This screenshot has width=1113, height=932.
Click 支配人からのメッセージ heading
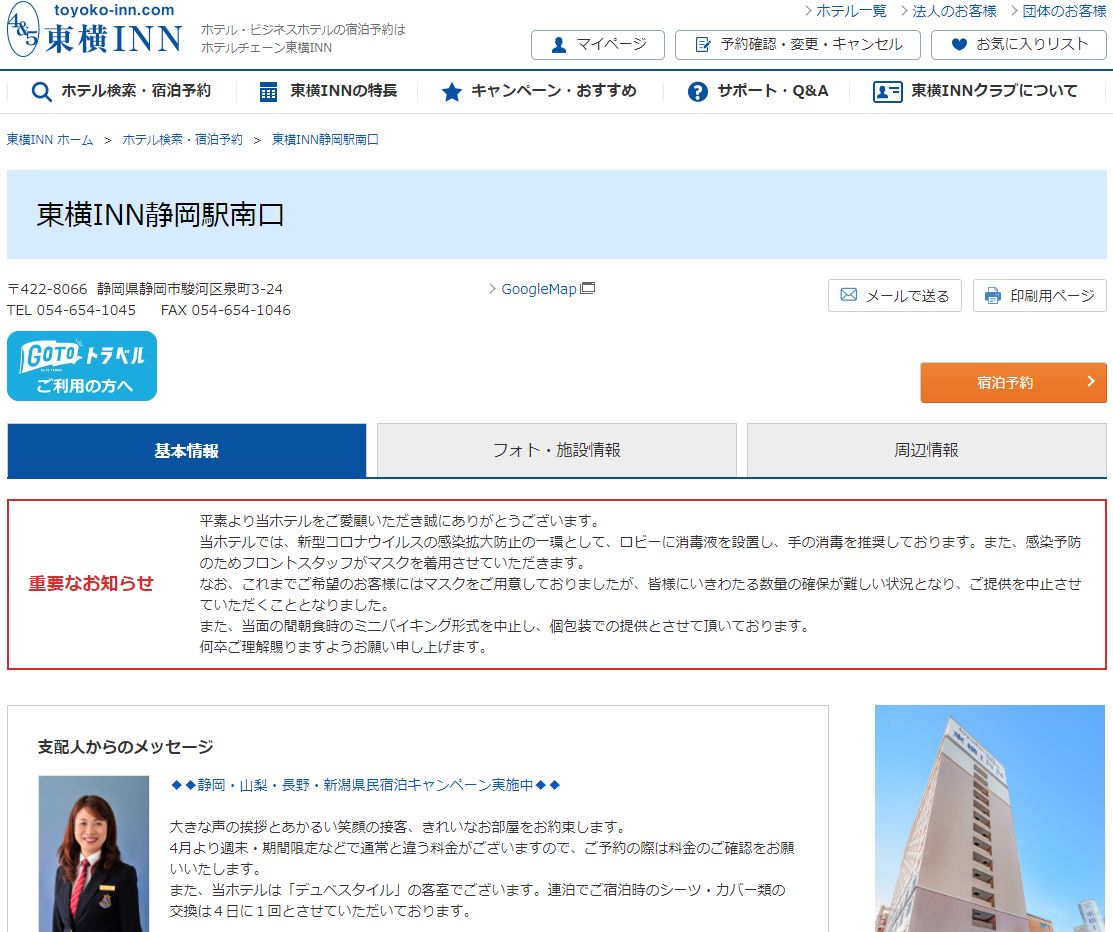126,747
